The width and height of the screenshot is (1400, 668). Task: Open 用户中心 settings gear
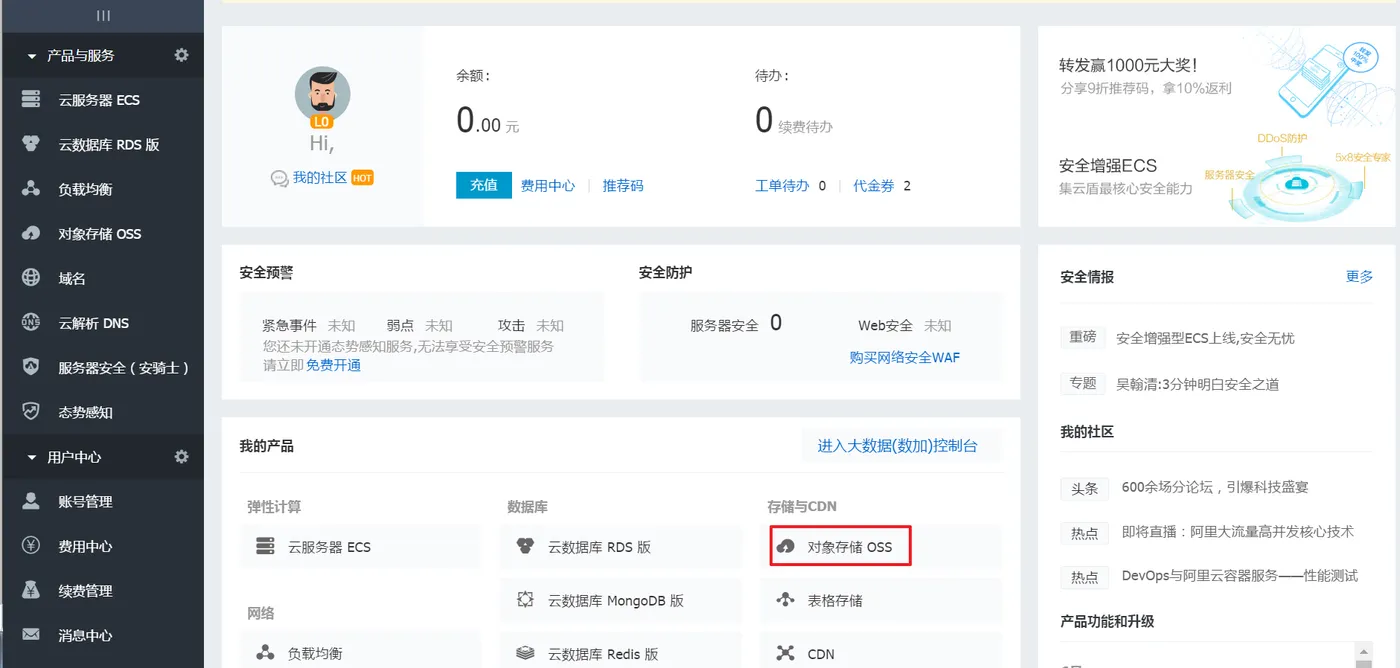[181, 456]
